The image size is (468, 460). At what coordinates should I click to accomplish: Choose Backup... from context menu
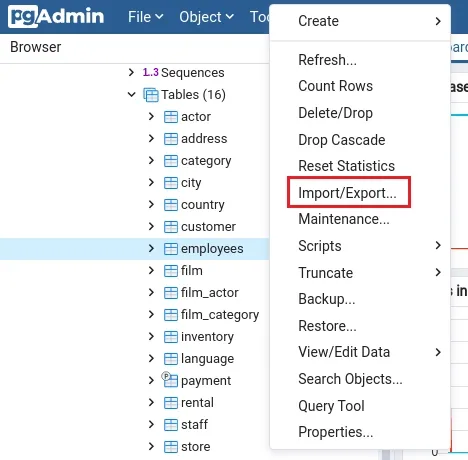tap(360, 299)
